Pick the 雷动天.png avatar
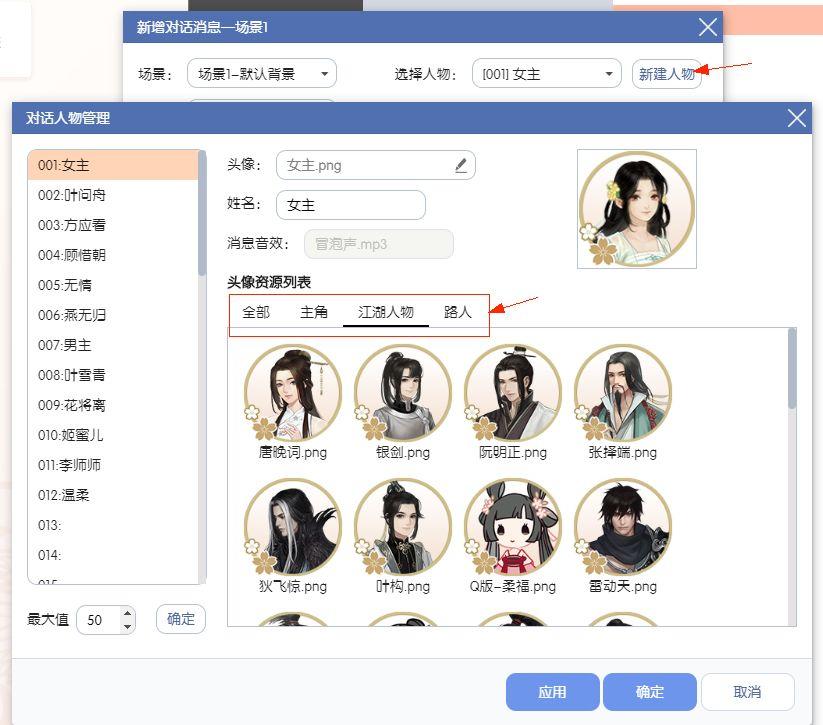This screenshot has height=725, width=823. 623,527
